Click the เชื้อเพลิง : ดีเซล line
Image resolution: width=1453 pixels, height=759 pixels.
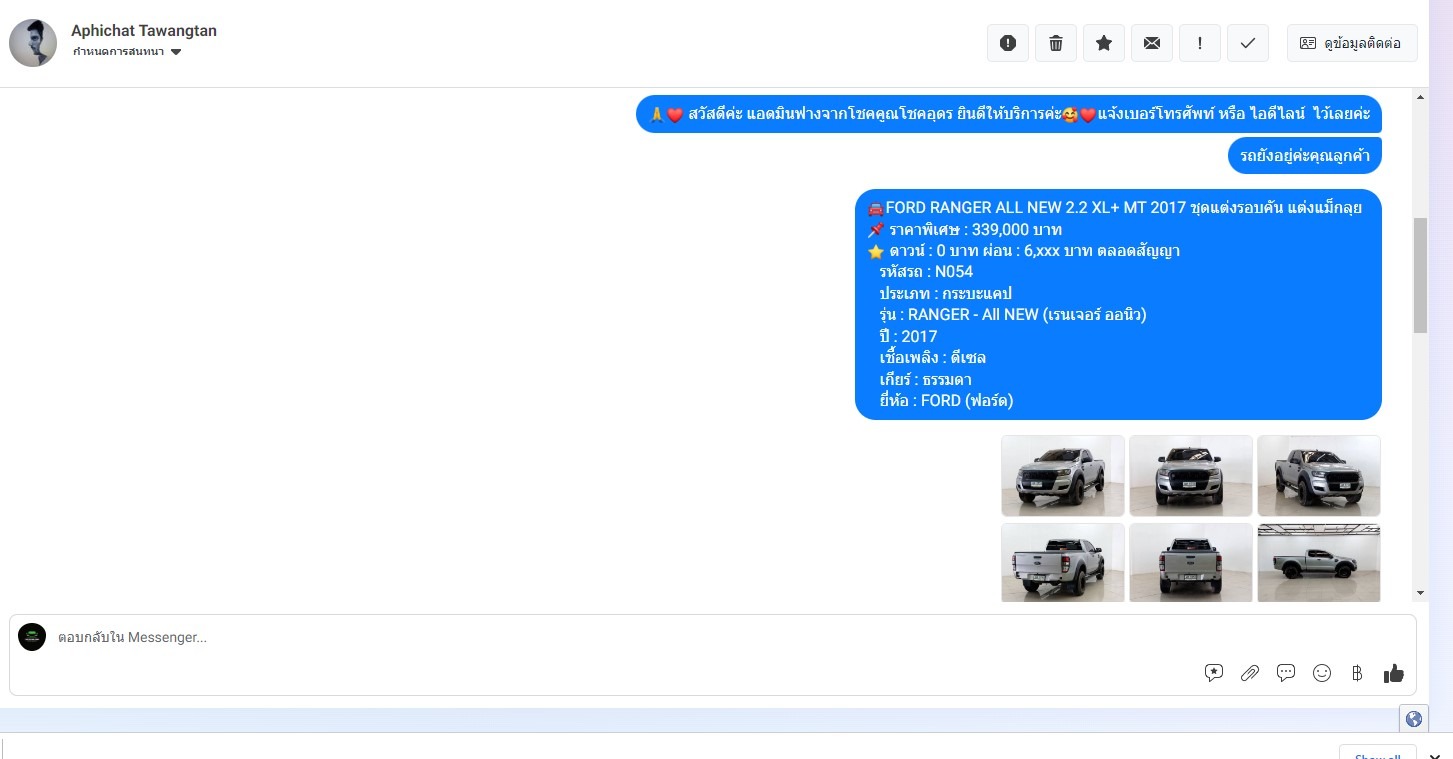coord(933,358)
